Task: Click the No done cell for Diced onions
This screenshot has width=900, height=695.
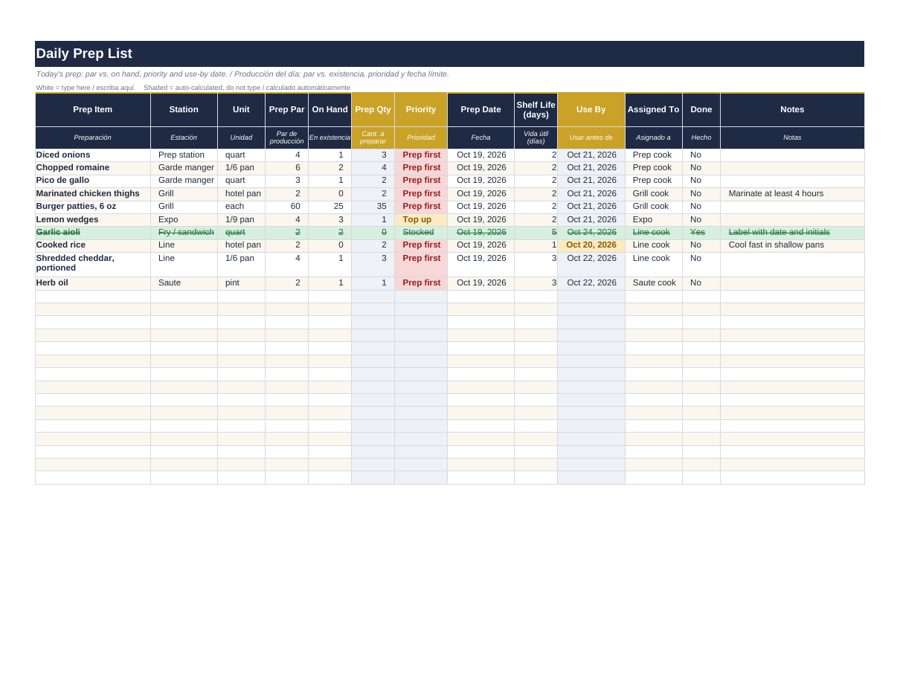Action: (701, 155)
